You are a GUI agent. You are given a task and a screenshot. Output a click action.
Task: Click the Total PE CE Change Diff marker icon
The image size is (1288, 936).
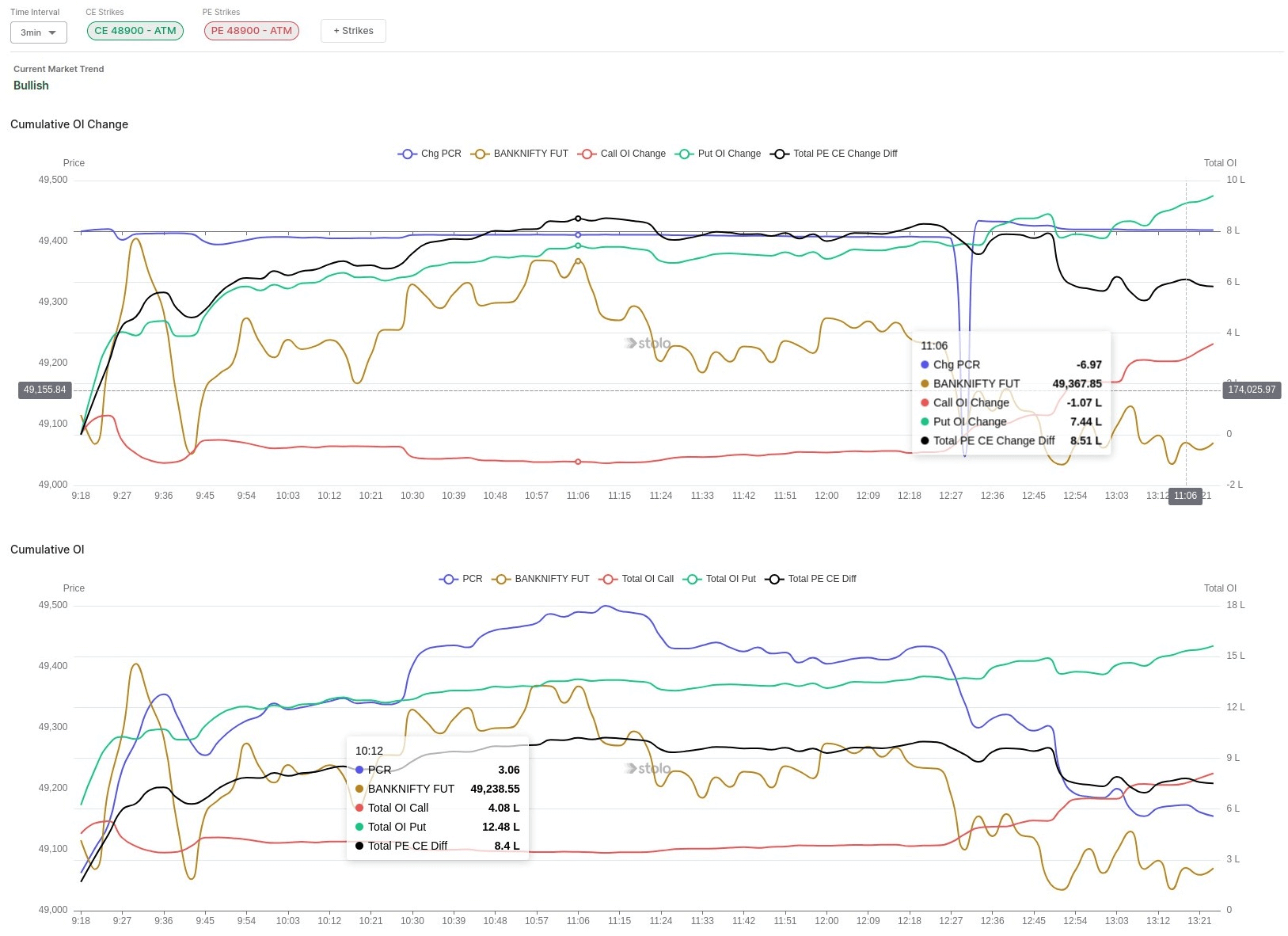point(779,154)
